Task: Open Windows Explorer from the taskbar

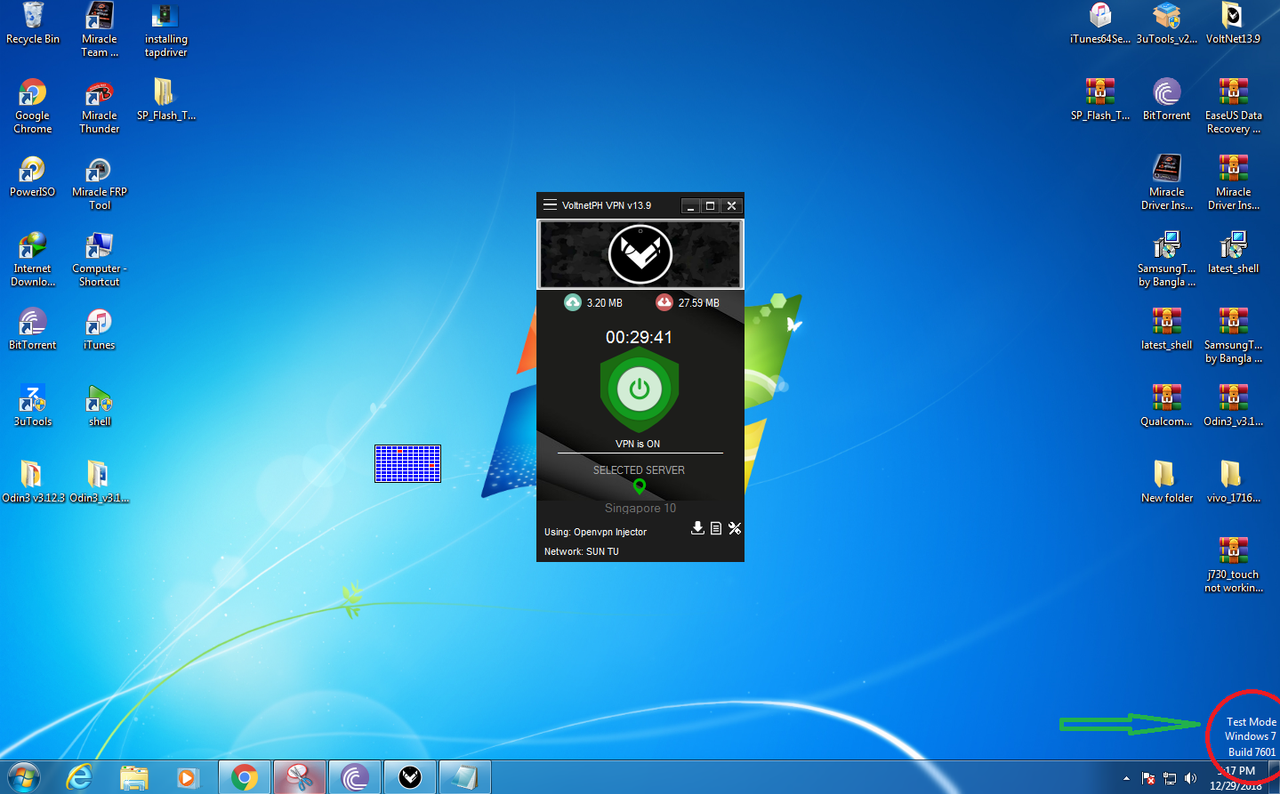Action: [x=134, y=777]
